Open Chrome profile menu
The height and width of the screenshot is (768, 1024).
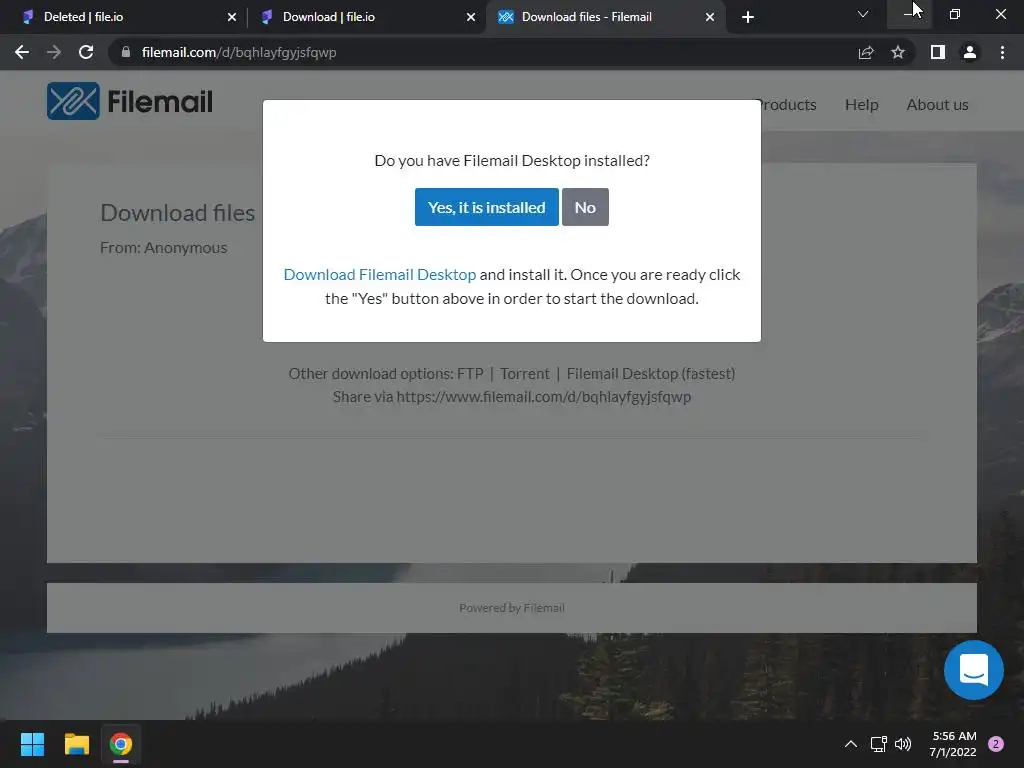[x=970, y=52]
